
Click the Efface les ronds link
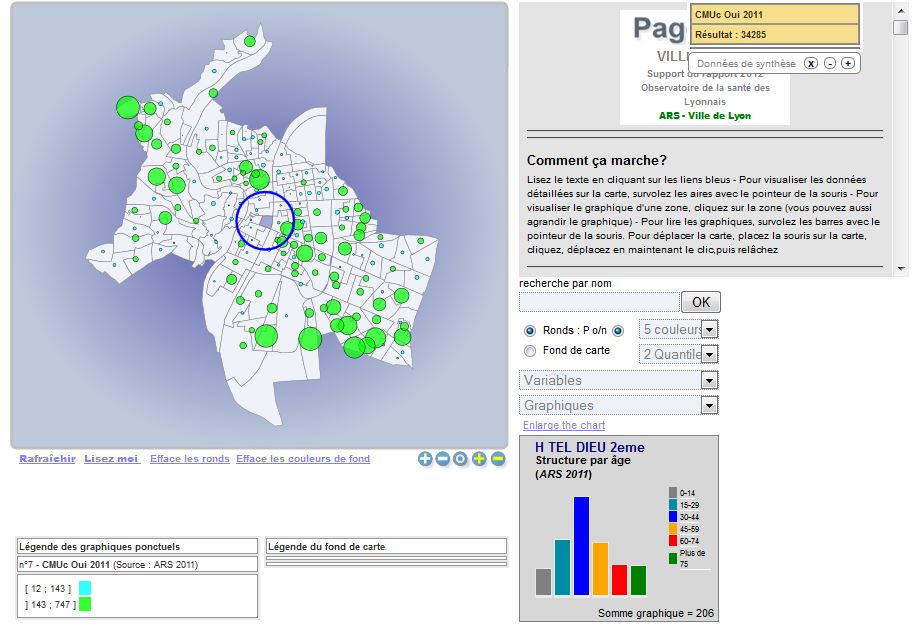[x=189, y=459]
